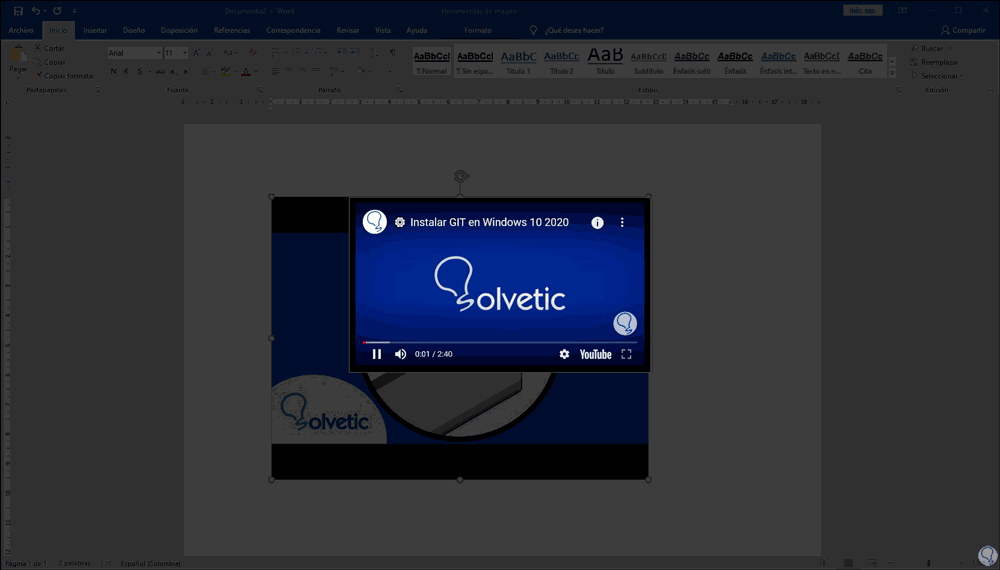This screenshot has width=1000, height=570.
Task: Switch to the Correspondencia ribbon tab
Action: click(x=293, y=30)
